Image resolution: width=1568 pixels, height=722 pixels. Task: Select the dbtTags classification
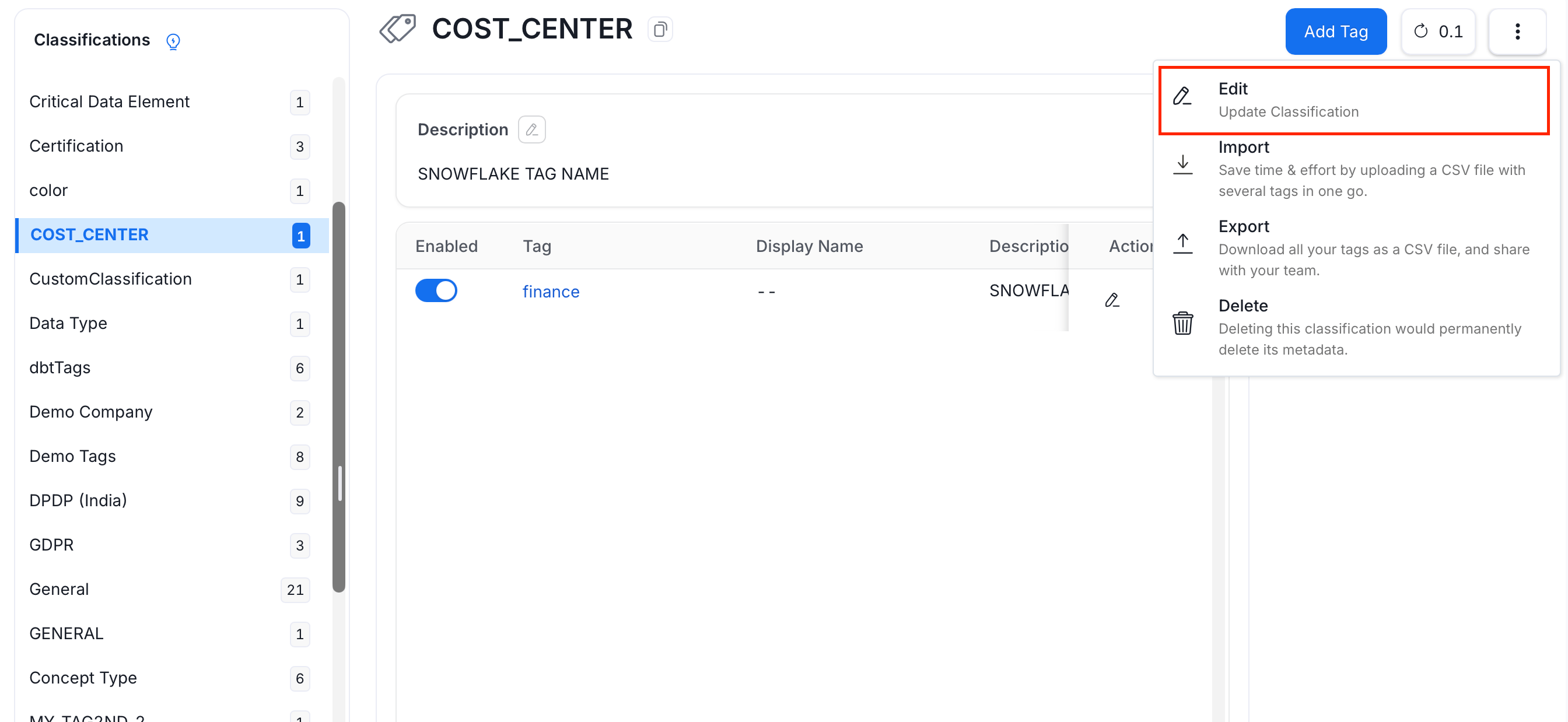pyautogui.click(x=171, y=367)
